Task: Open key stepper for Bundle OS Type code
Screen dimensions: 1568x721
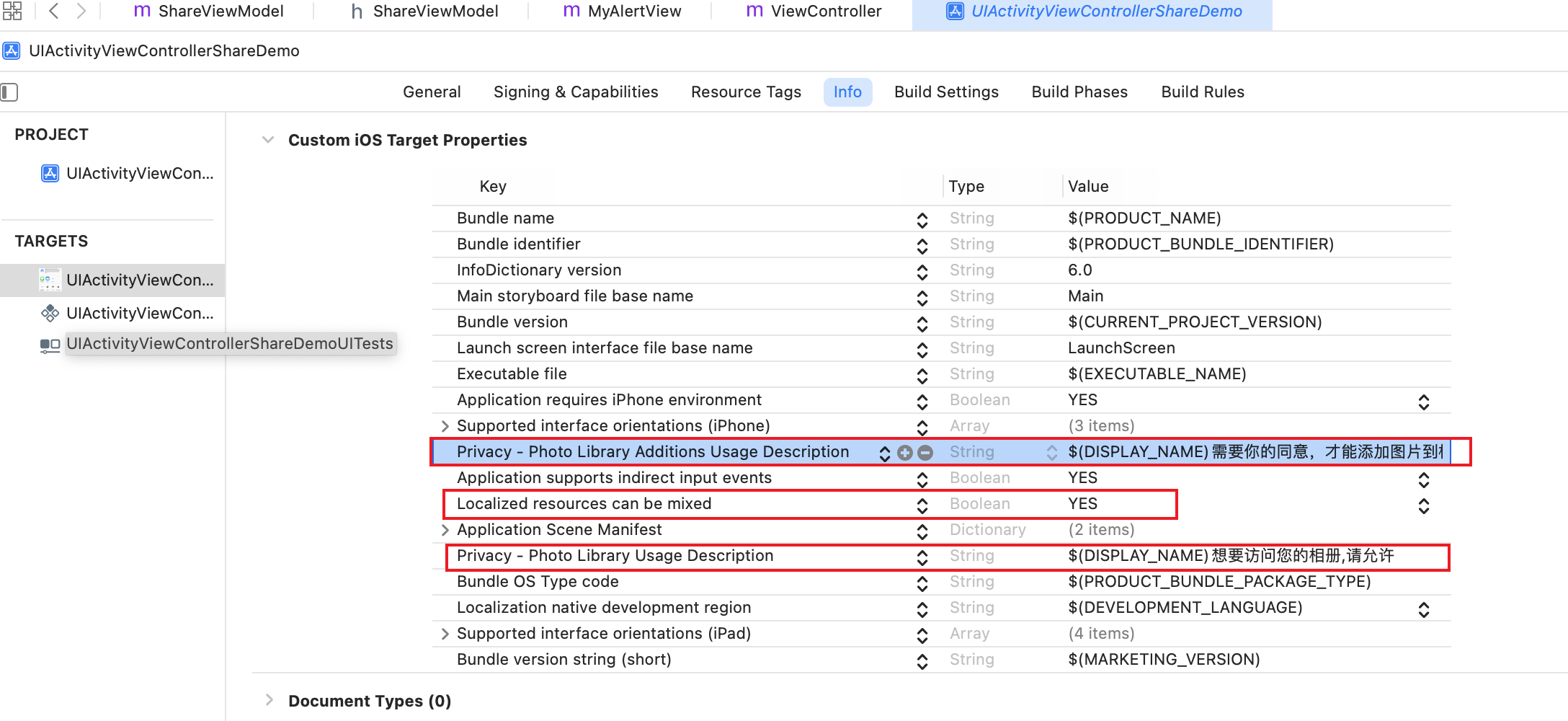Action: coord(922,583)
